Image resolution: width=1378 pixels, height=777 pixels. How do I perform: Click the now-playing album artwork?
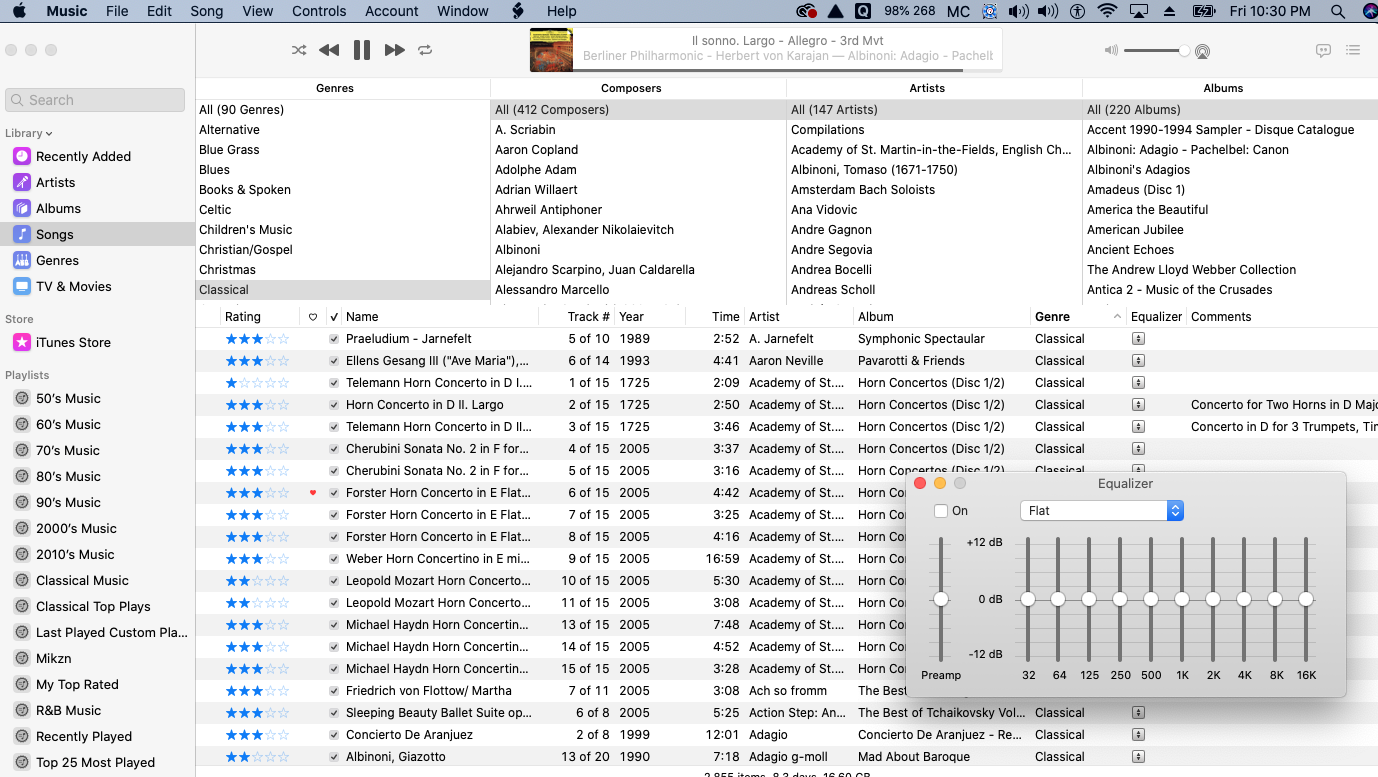click(x=551, y=50)
